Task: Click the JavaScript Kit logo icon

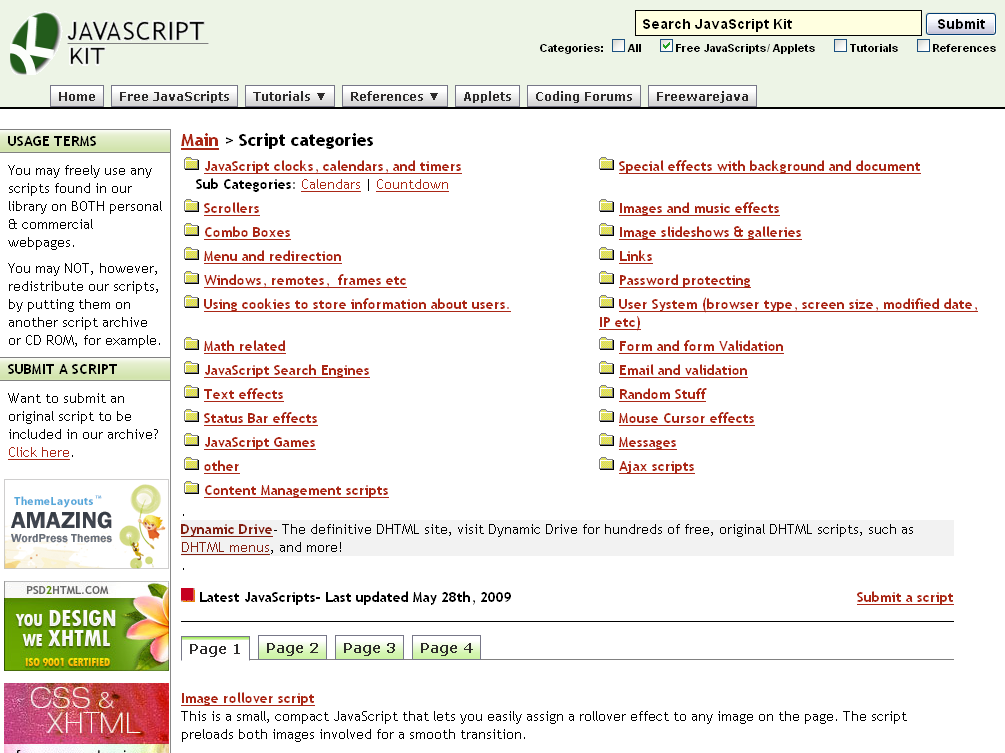Action: click(x=35, y=43)
